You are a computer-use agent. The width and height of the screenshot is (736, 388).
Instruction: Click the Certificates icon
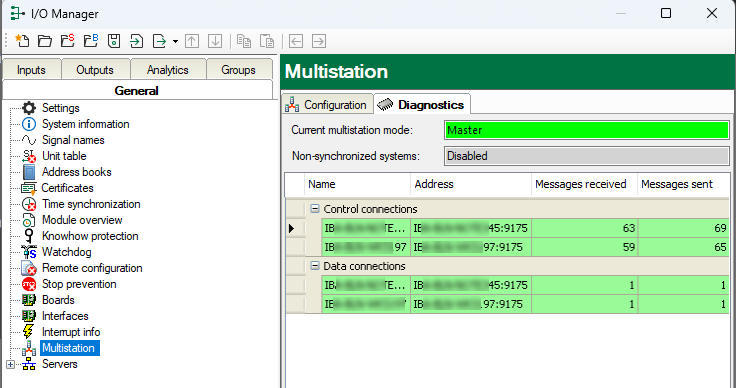[x=29, y=188]
